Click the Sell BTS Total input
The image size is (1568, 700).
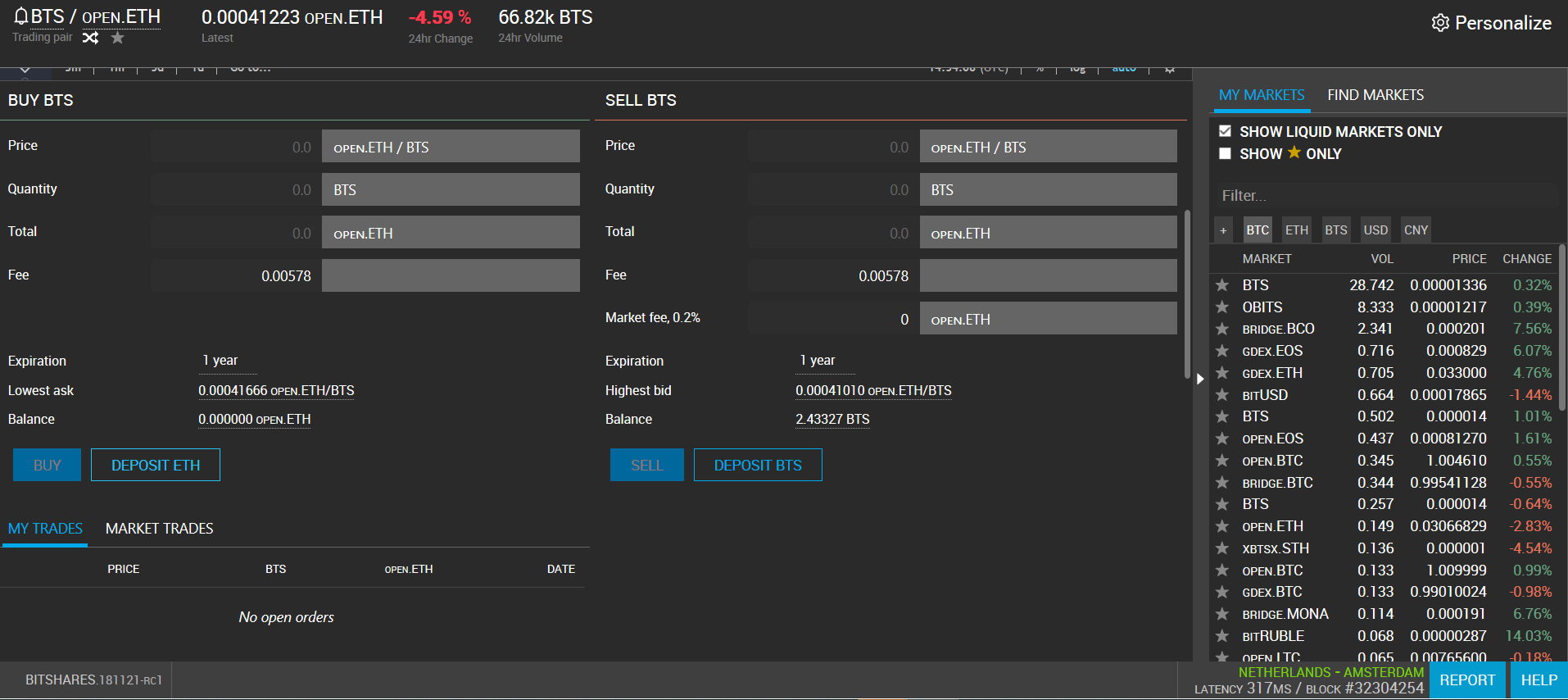tap(833, 233)
